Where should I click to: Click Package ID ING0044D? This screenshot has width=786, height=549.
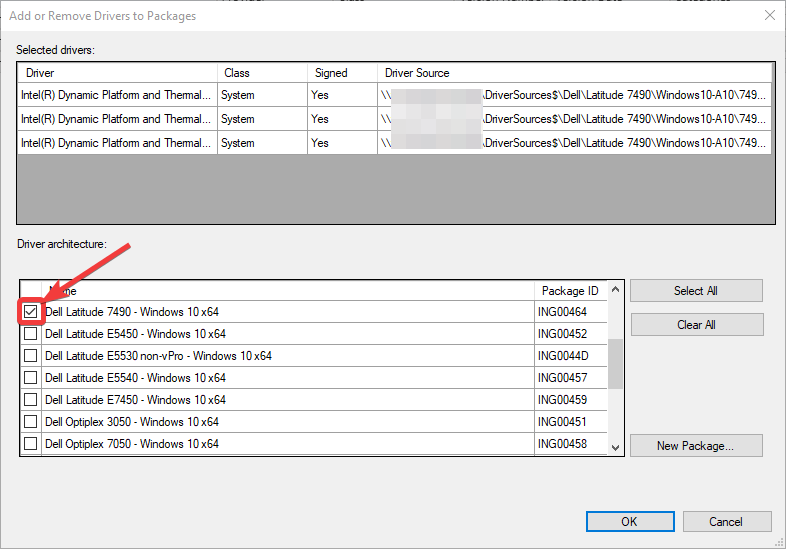(563, 356)
